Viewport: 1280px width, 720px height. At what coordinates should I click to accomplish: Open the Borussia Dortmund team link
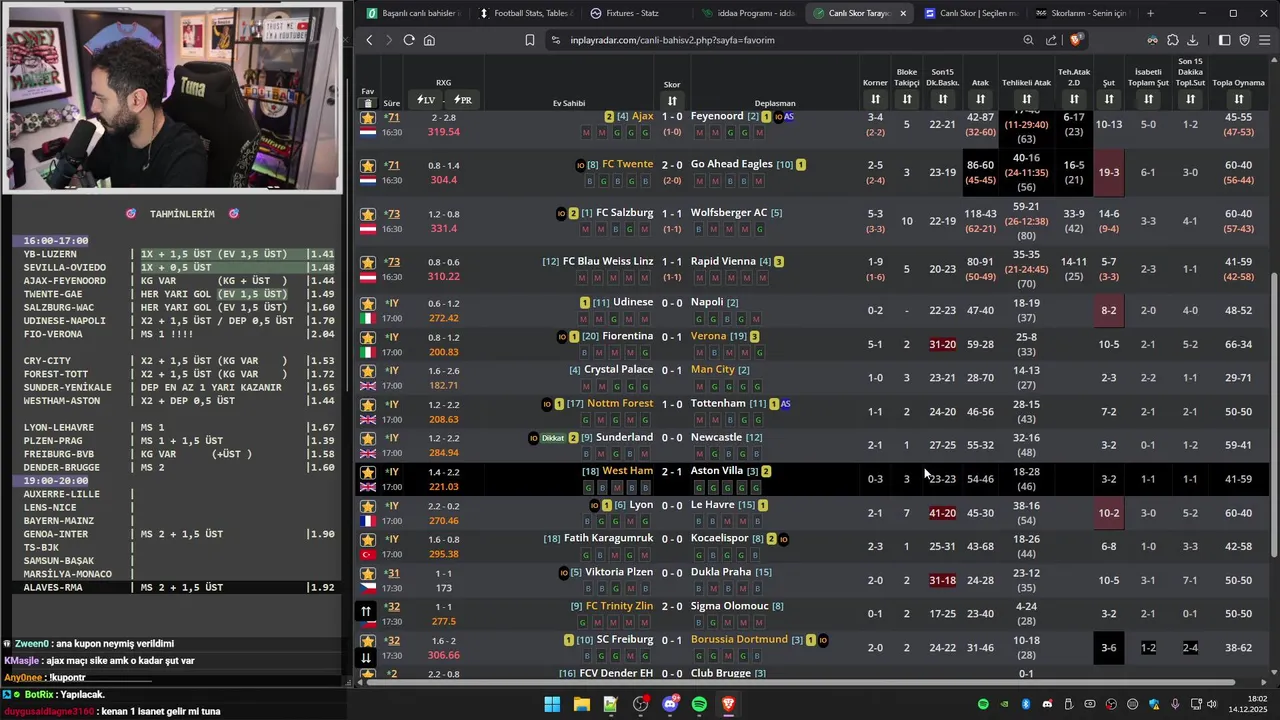coord(739,639)
